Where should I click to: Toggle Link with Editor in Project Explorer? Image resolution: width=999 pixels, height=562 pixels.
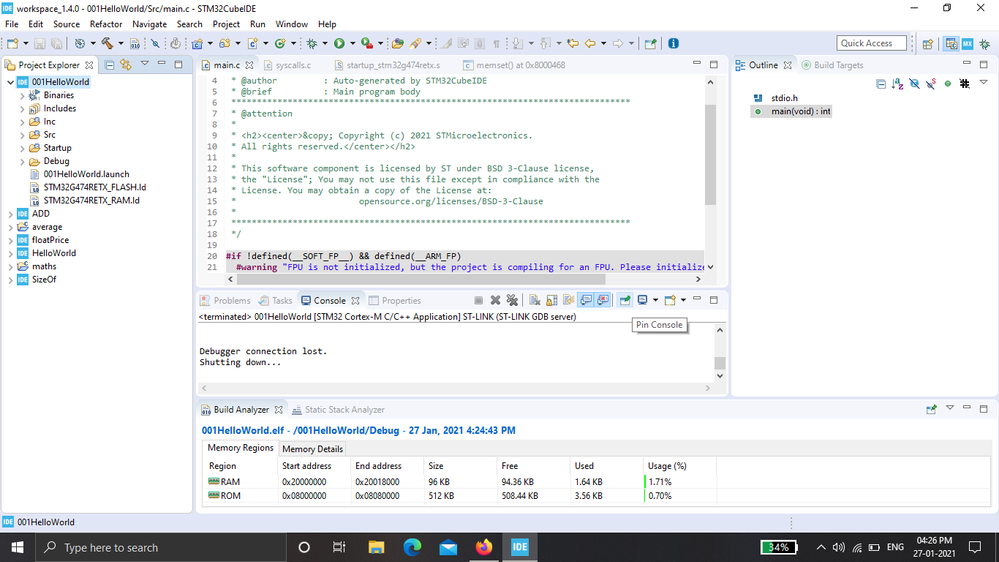tap(126, 65)
